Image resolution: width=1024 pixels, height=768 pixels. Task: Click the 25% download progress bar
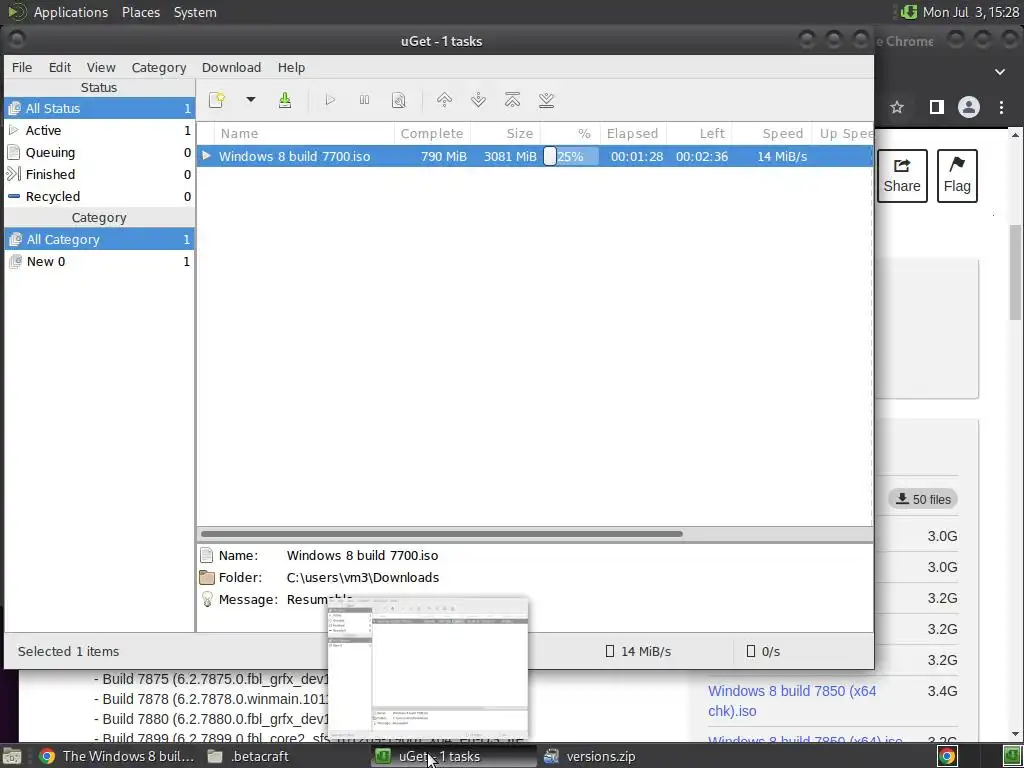pos(571,157)
